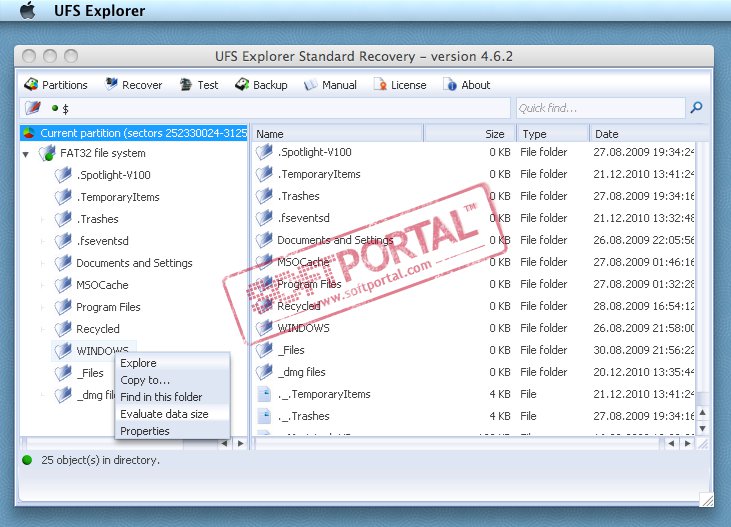
Task: Choose Properties from context menu
Action: [172, 431]
